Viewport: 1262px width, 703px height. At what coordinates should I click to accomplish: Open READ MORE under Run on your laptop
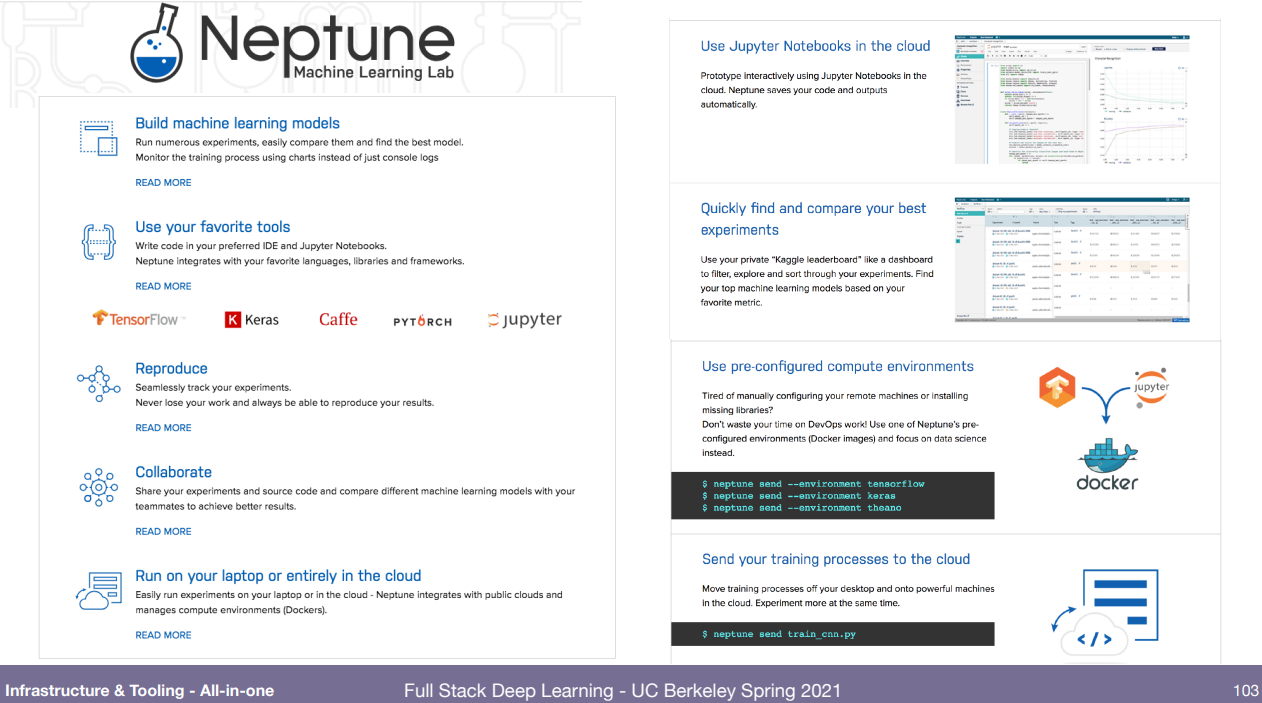click(163, 635)
